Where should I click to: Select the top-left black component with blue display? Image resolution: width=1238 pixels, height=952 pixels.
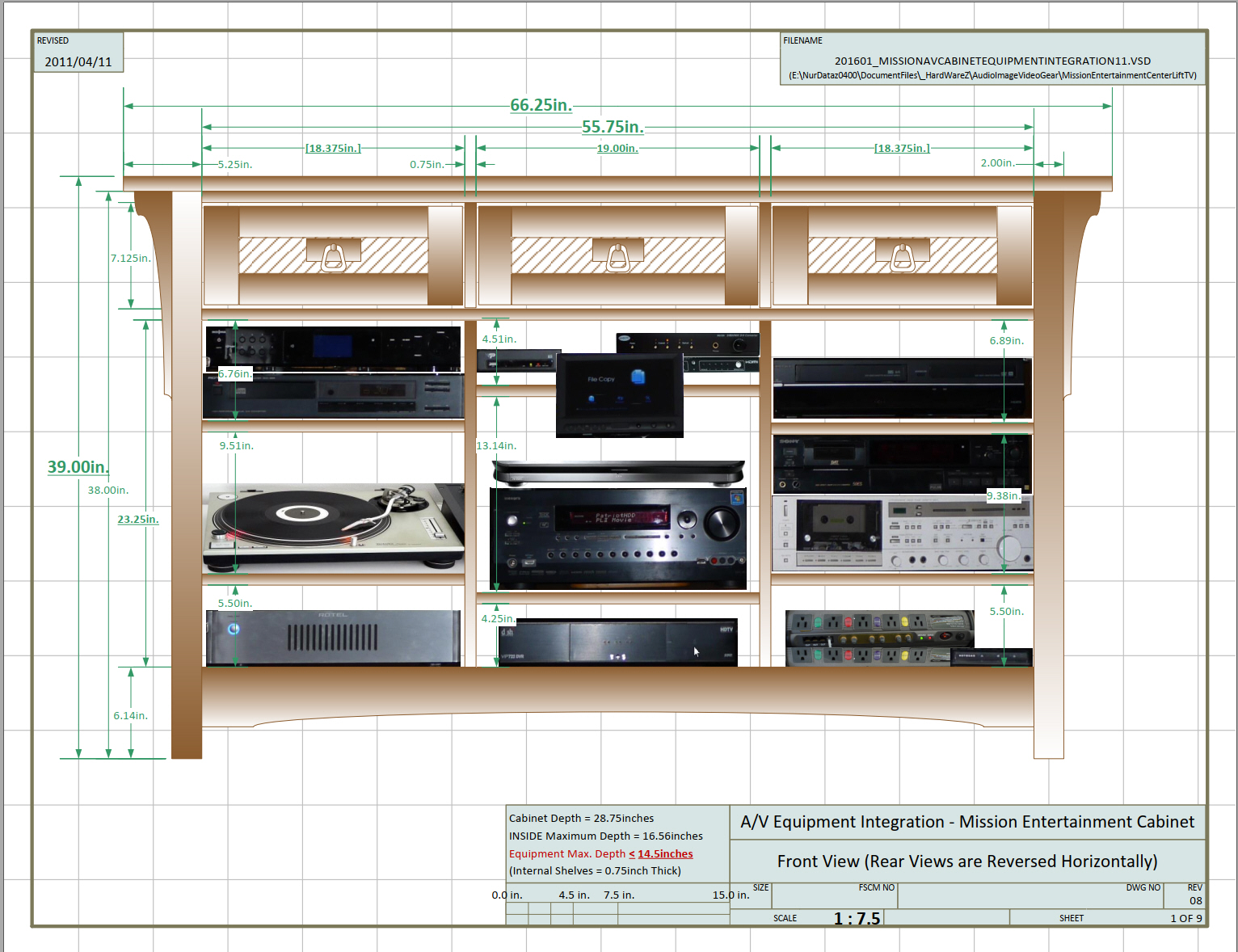click(333, 349)
